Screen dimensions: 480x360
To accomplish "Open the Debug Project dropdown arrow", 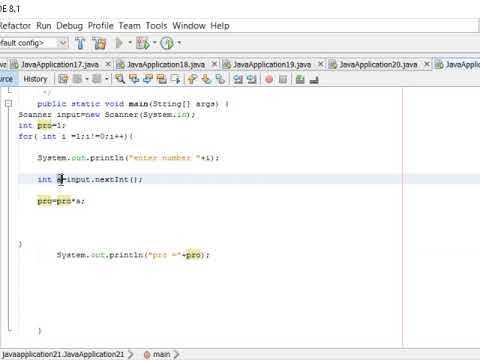I will coord(155,43).
